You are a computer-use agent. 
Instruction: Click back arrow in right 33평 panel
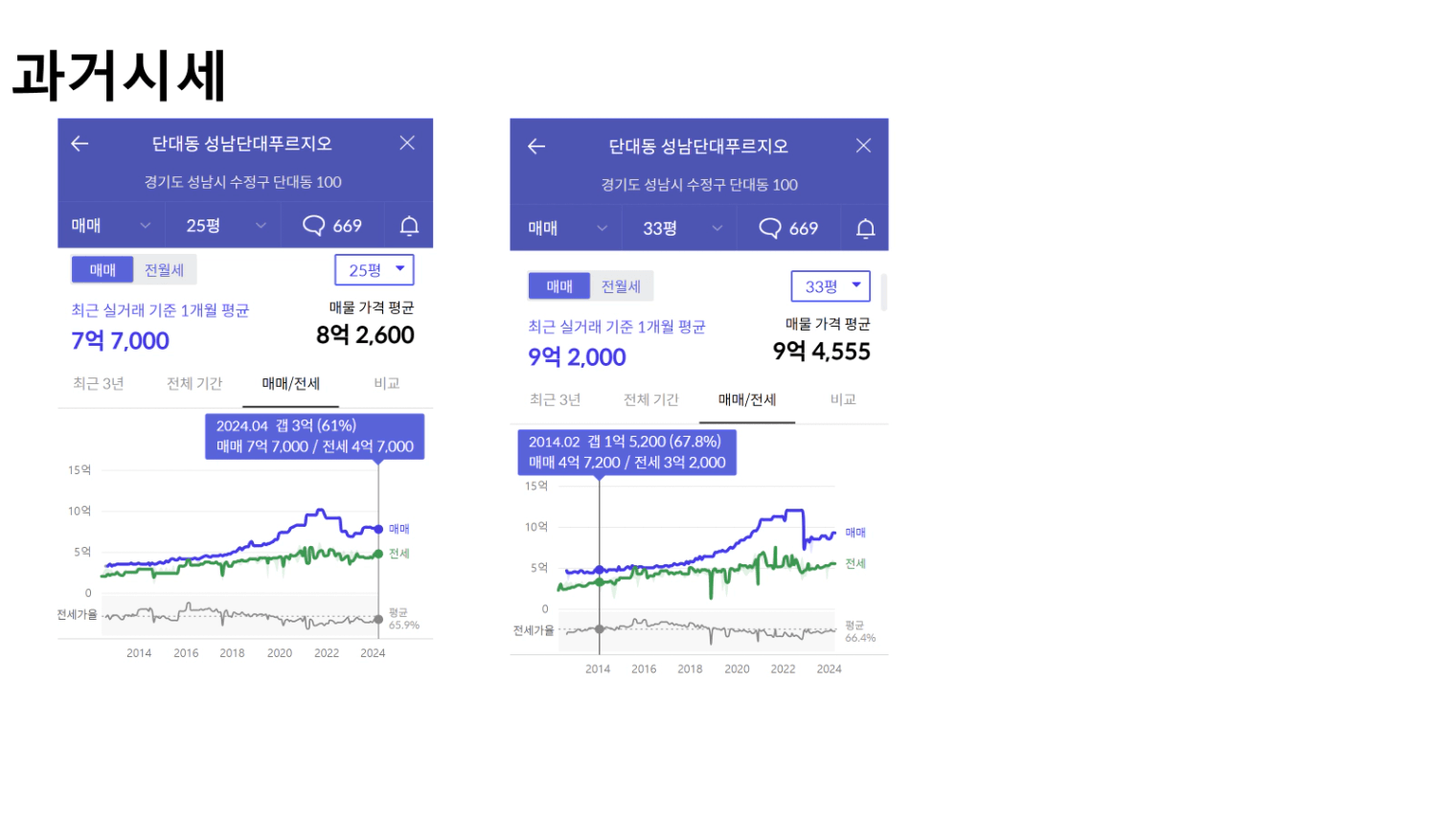coord(536,147)
